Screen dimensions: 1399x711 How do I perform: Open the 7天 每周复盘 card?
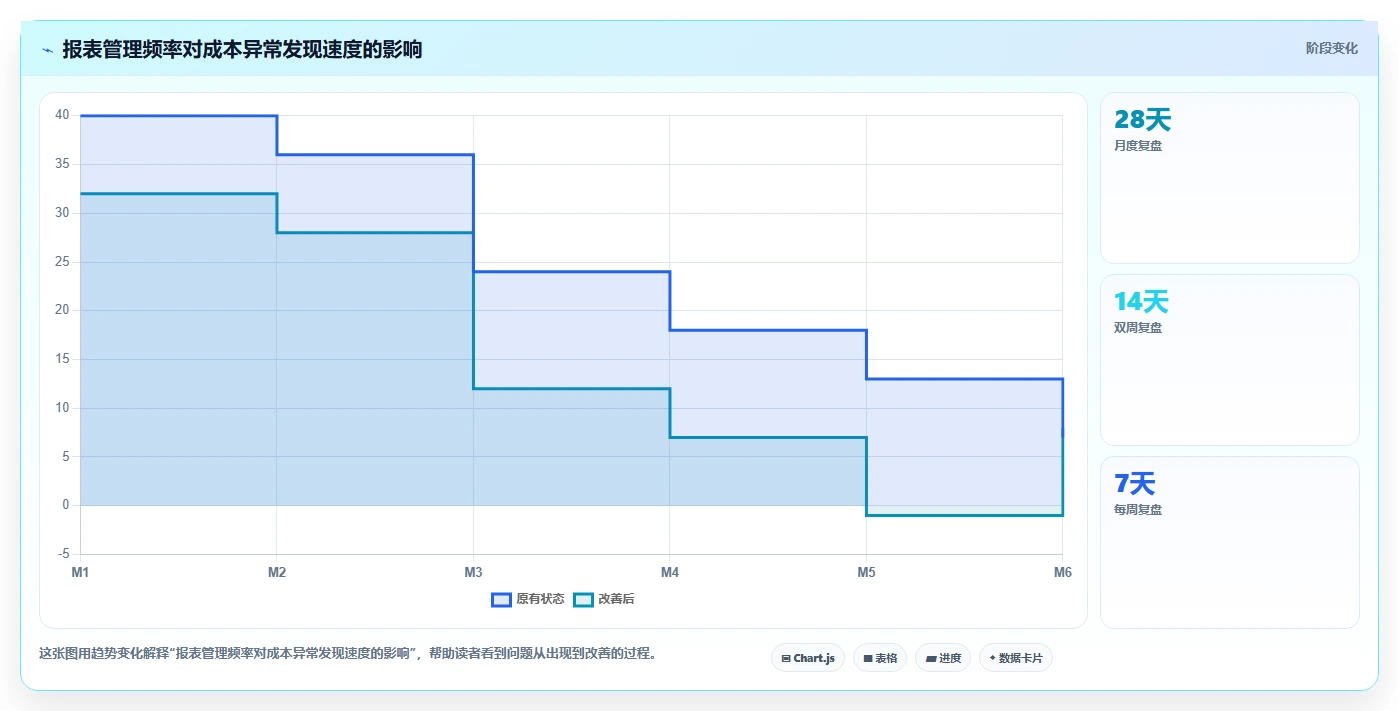(x=1230, y=542)
